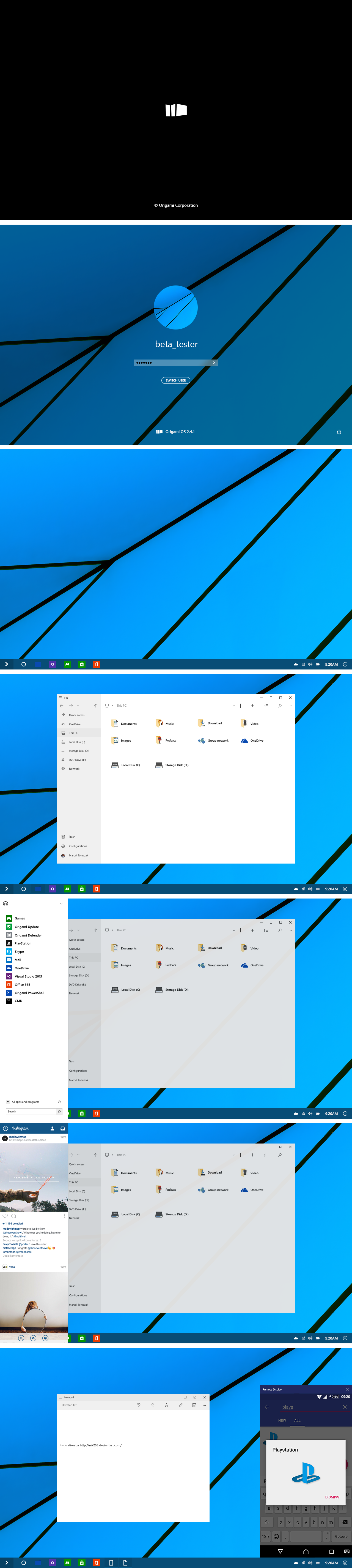352x1568 pixels.
Task: Select All apps and programs option
Action: click(x=23, y=1102)
